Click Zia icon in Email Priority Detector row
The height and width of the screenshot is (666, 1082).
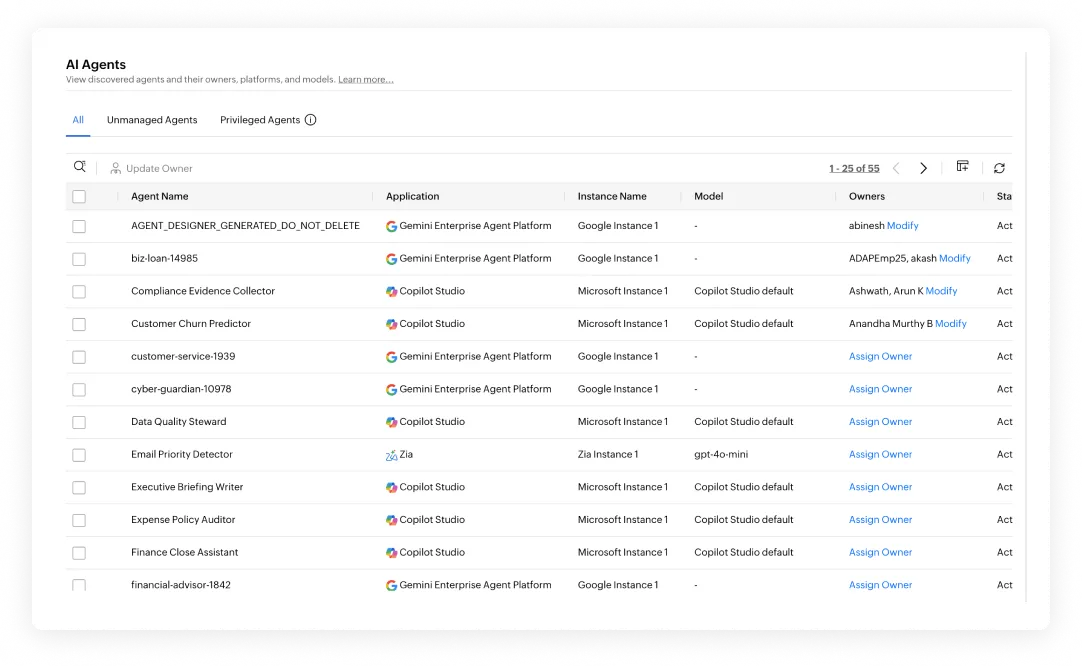(x=391, y=455)
